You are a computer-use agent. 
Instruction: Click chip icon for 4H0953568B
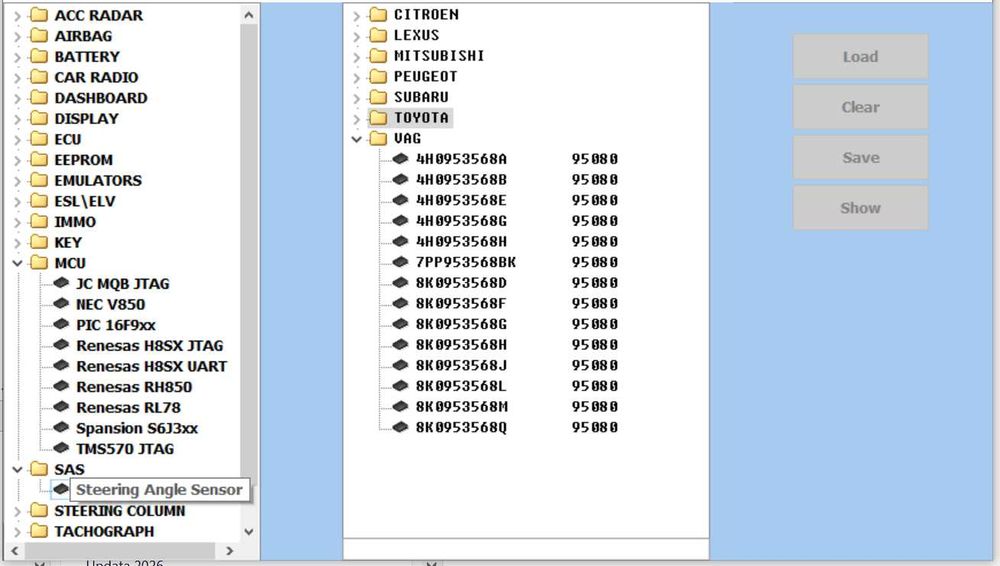pyautogui.click(x=400, y=179)
